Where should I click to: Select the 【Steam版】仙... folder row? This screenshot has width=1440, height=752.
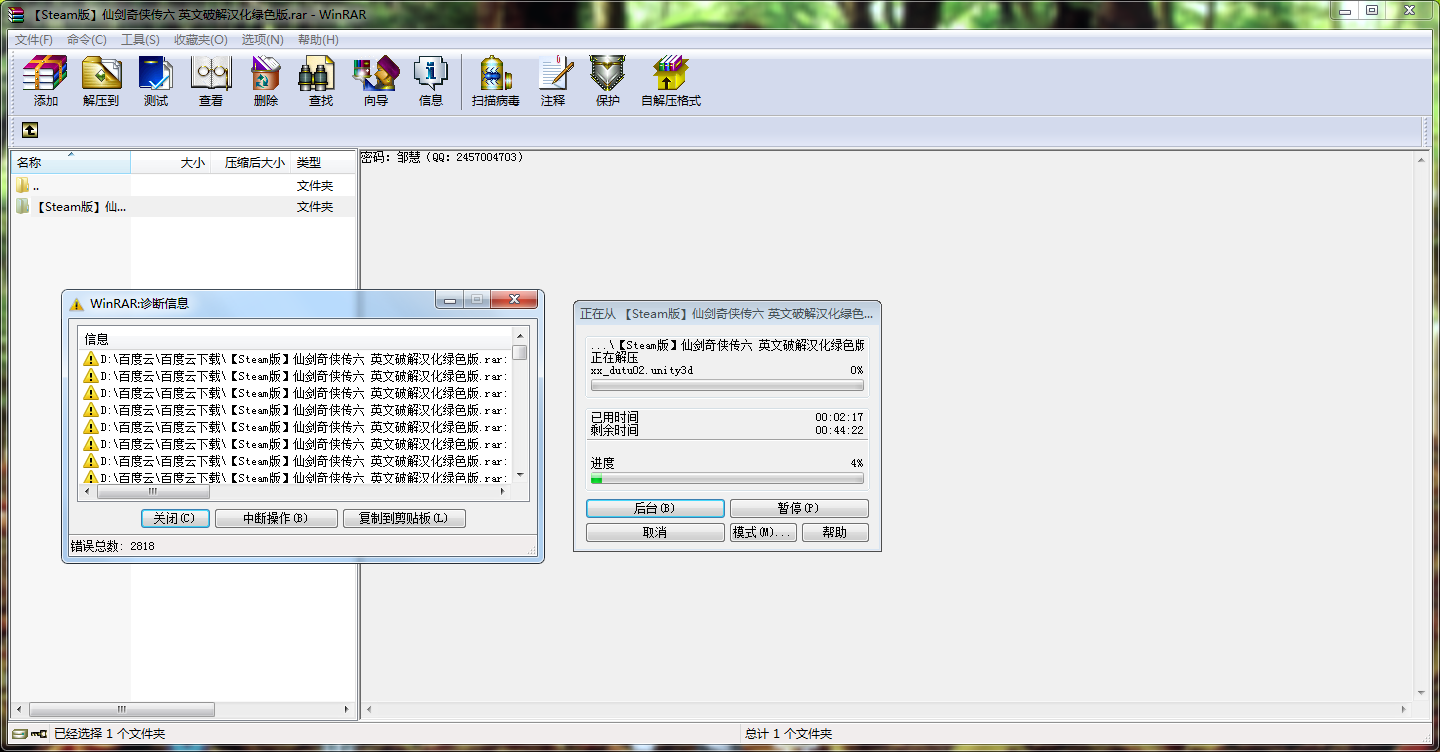(184, 207)
